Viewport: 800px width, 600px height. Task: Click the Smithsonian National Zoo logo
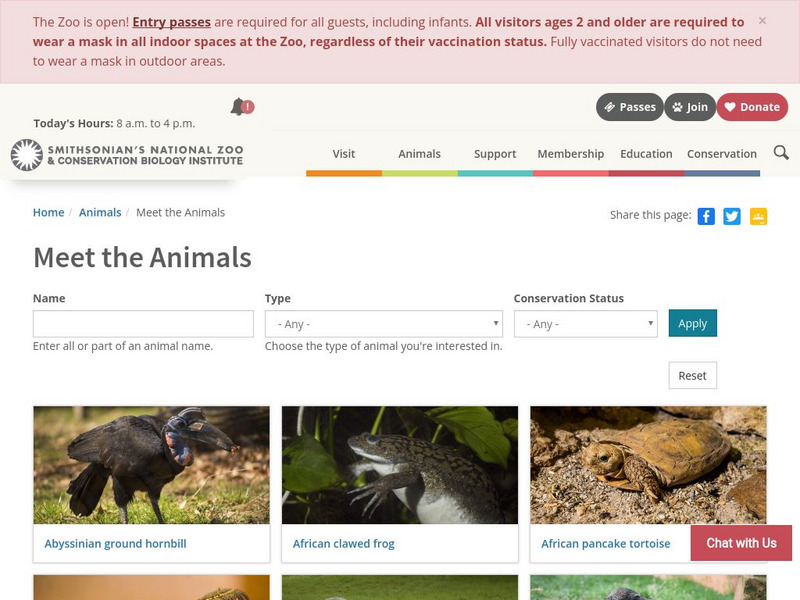(127, 154)
